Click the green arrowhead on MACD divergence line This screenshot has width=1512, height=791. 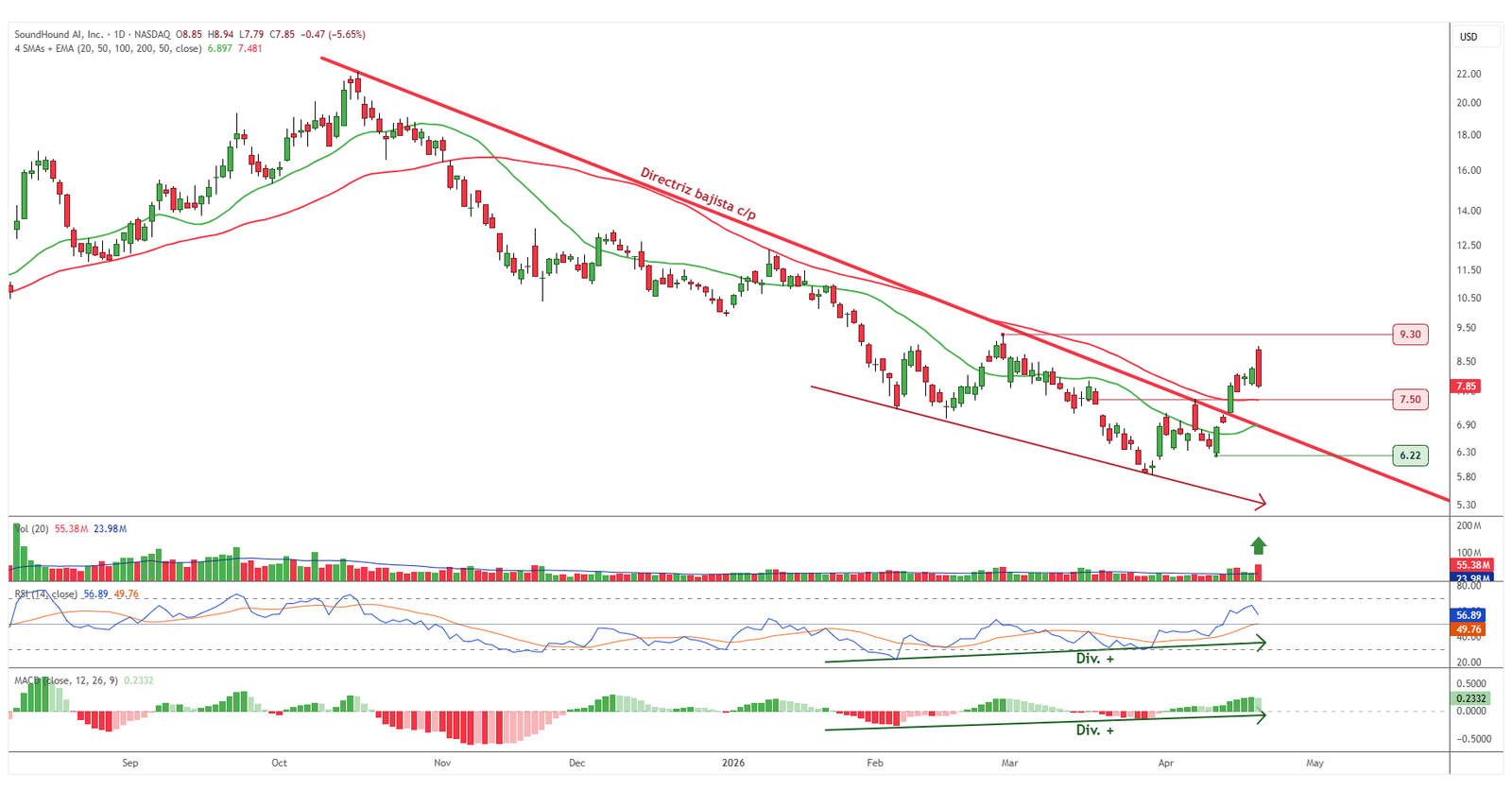click(1260, 715)
